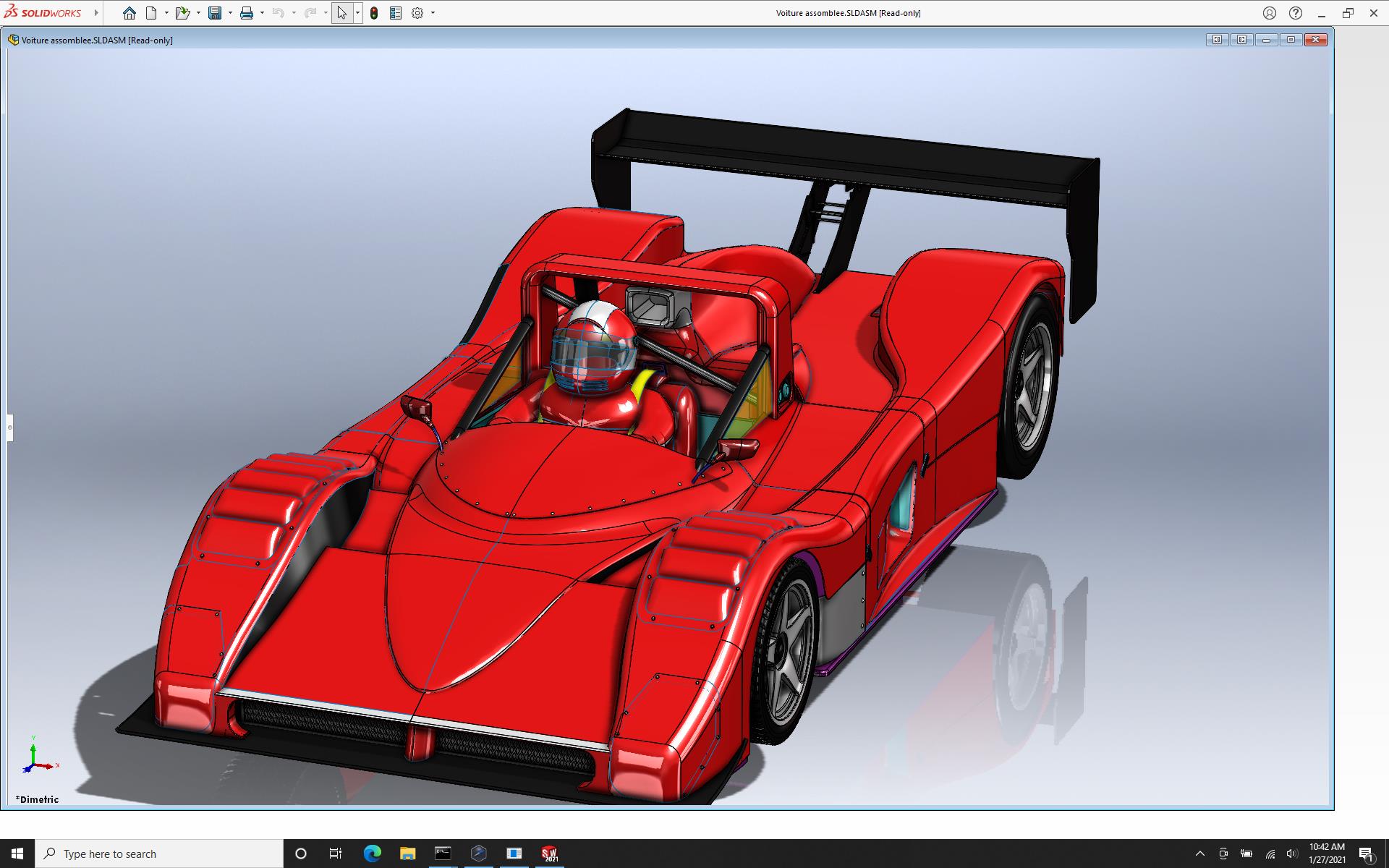This screenshot has width=1389, height=868.
Task: Print the current document
Action: coord(247,13)
